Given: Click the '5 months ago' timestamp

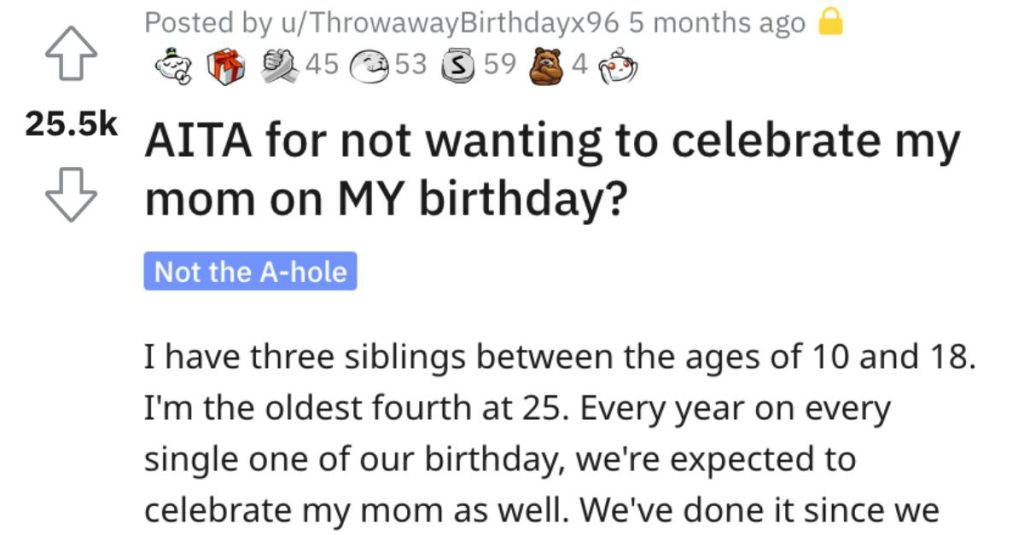Looking at the screenshot, I should [716, 23].
